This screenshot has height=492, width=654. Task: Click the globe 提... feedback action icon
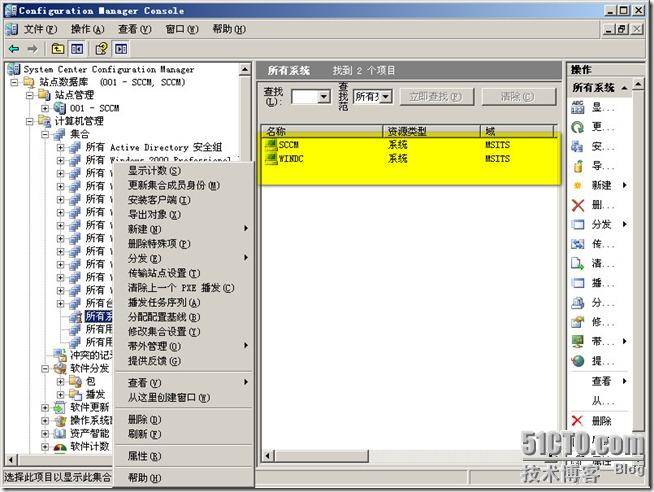[578, 361]
